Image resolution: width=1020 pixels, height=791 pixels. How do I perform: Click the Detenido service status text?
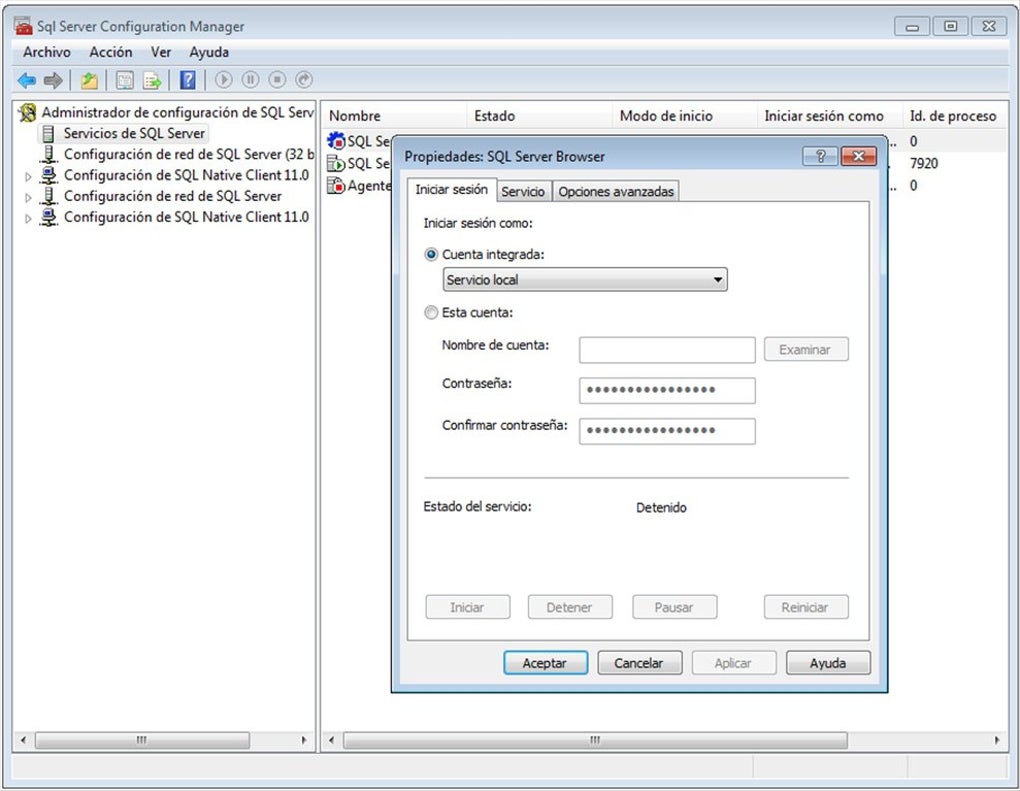pyautogui.click(x=661, y=507)
